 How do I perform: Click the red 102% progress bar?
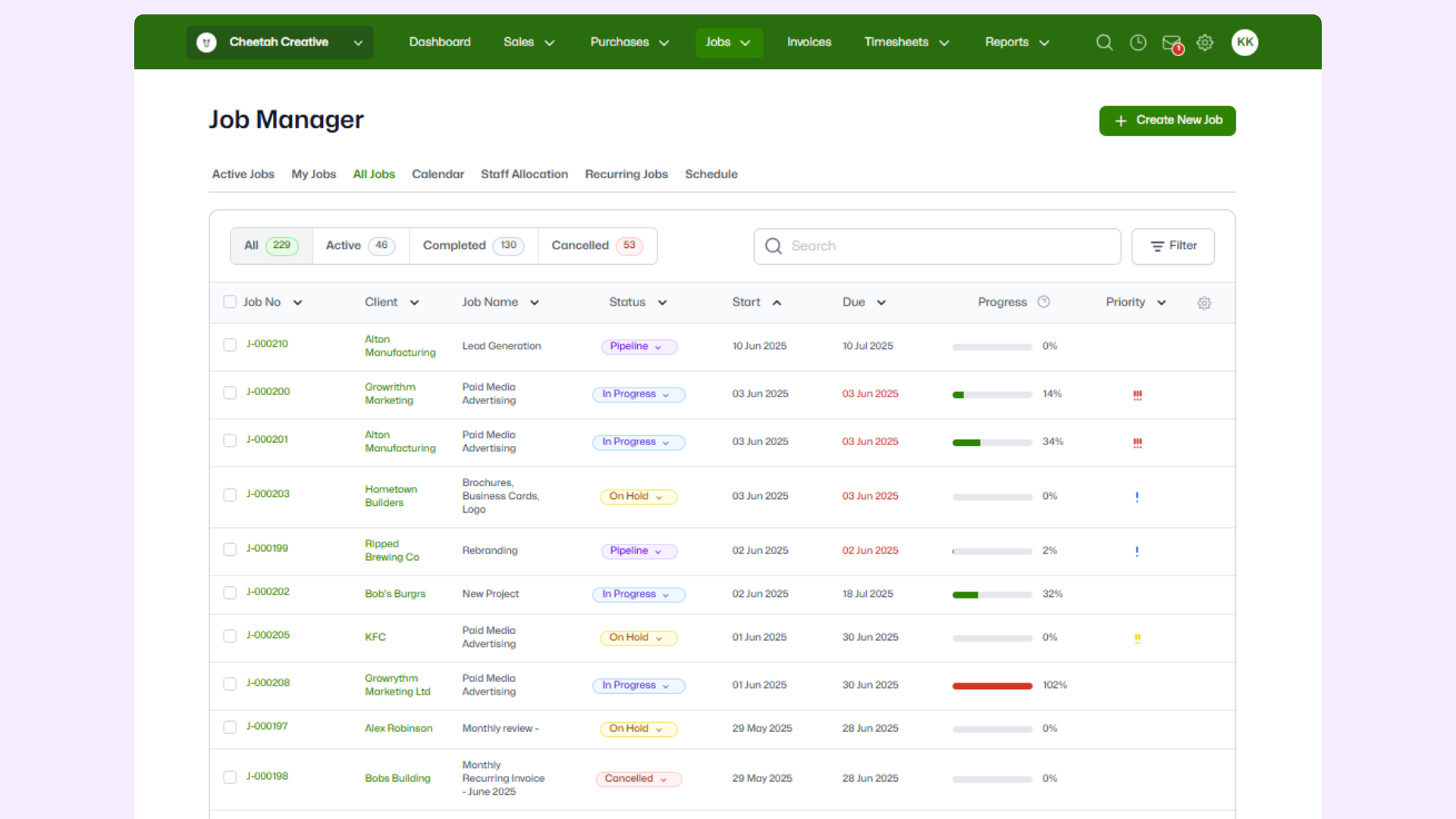992,686
